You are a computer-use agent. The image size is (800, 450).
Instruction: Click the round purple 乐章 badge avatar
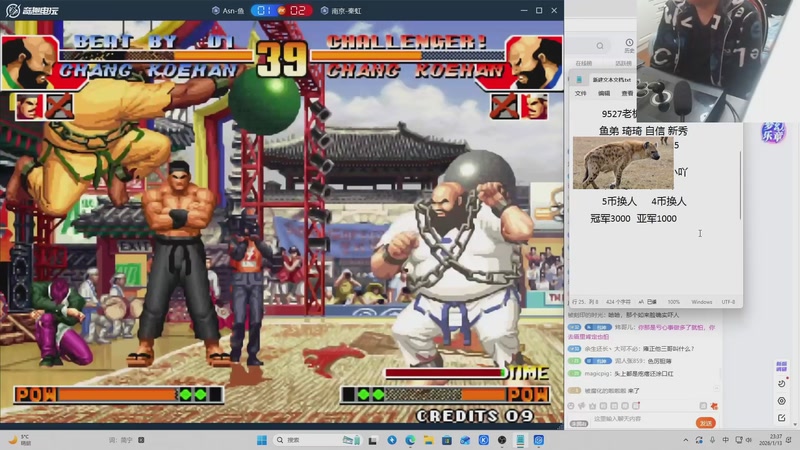(773, 132)
